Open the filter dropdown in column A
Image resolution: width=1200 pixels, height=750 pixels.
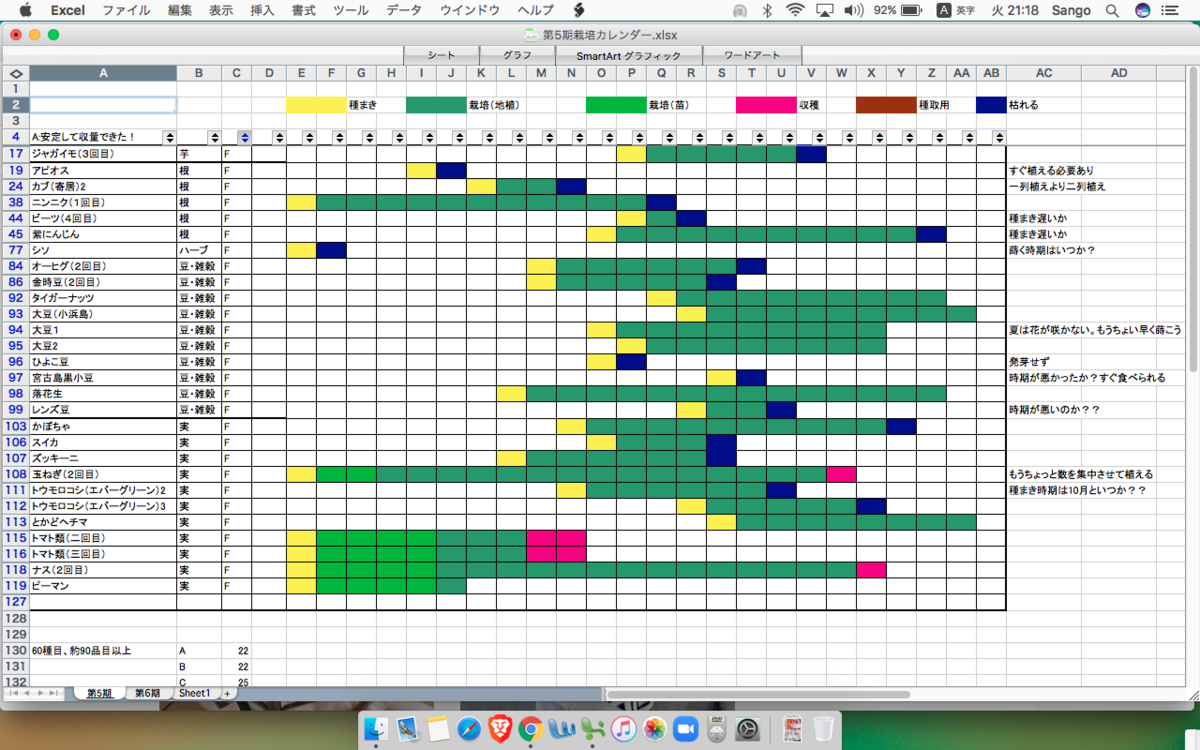(x=169, y=137)
